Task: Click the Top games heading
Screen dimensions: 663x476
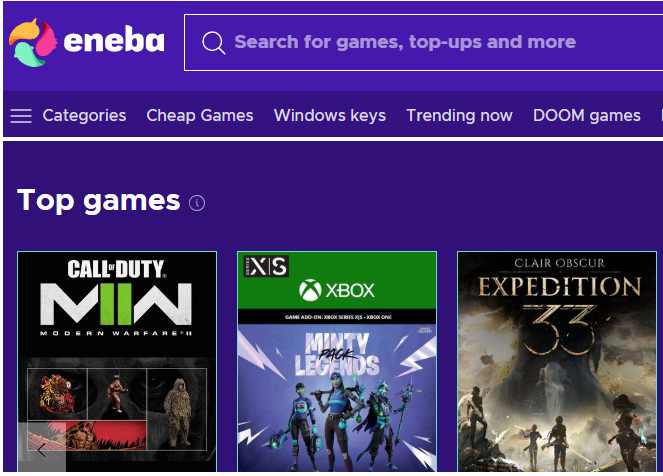Action: click(98, 200)
